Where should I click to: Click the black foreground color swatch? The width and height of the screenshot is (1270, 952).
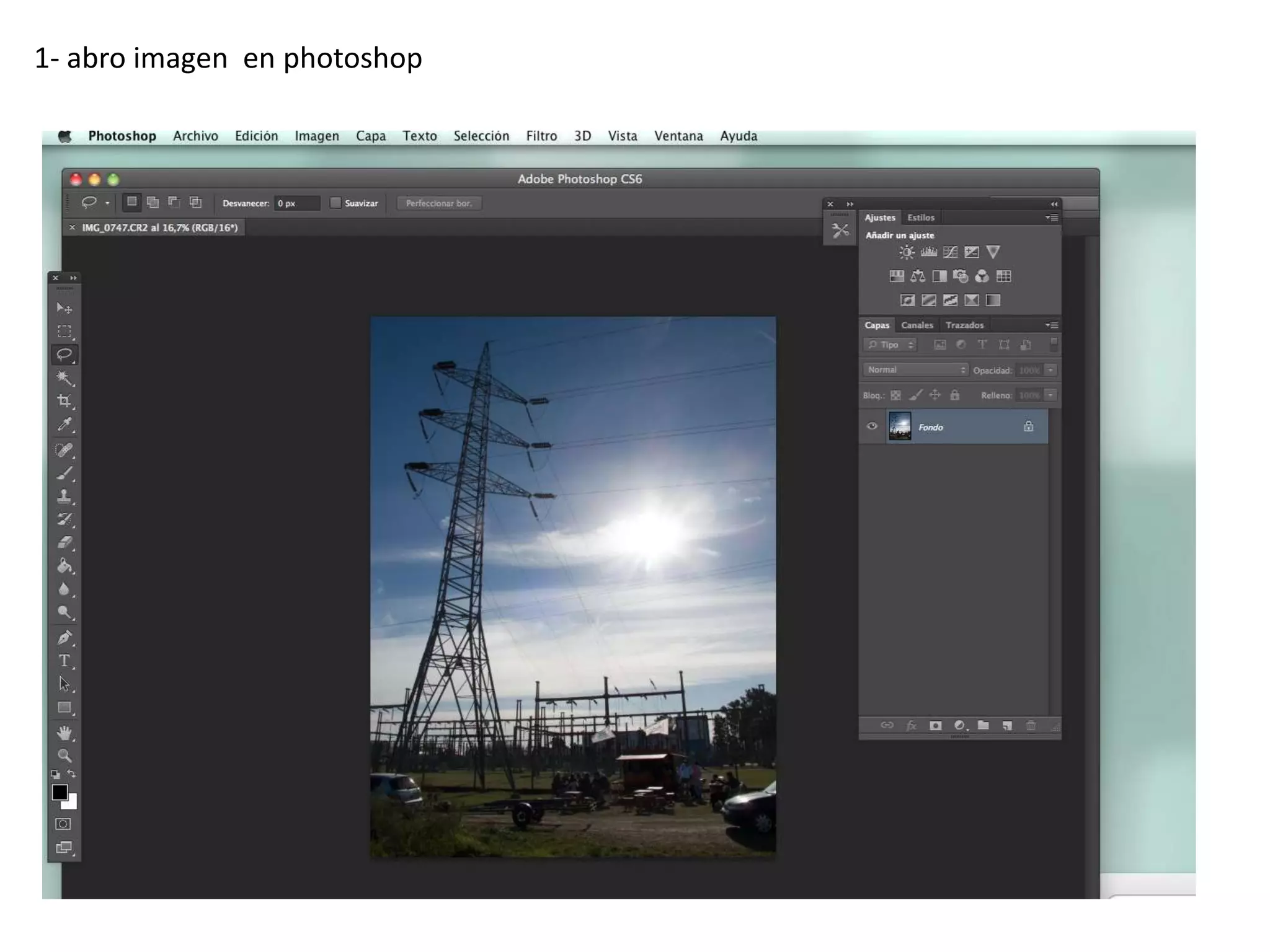click(x=60, y=792)
